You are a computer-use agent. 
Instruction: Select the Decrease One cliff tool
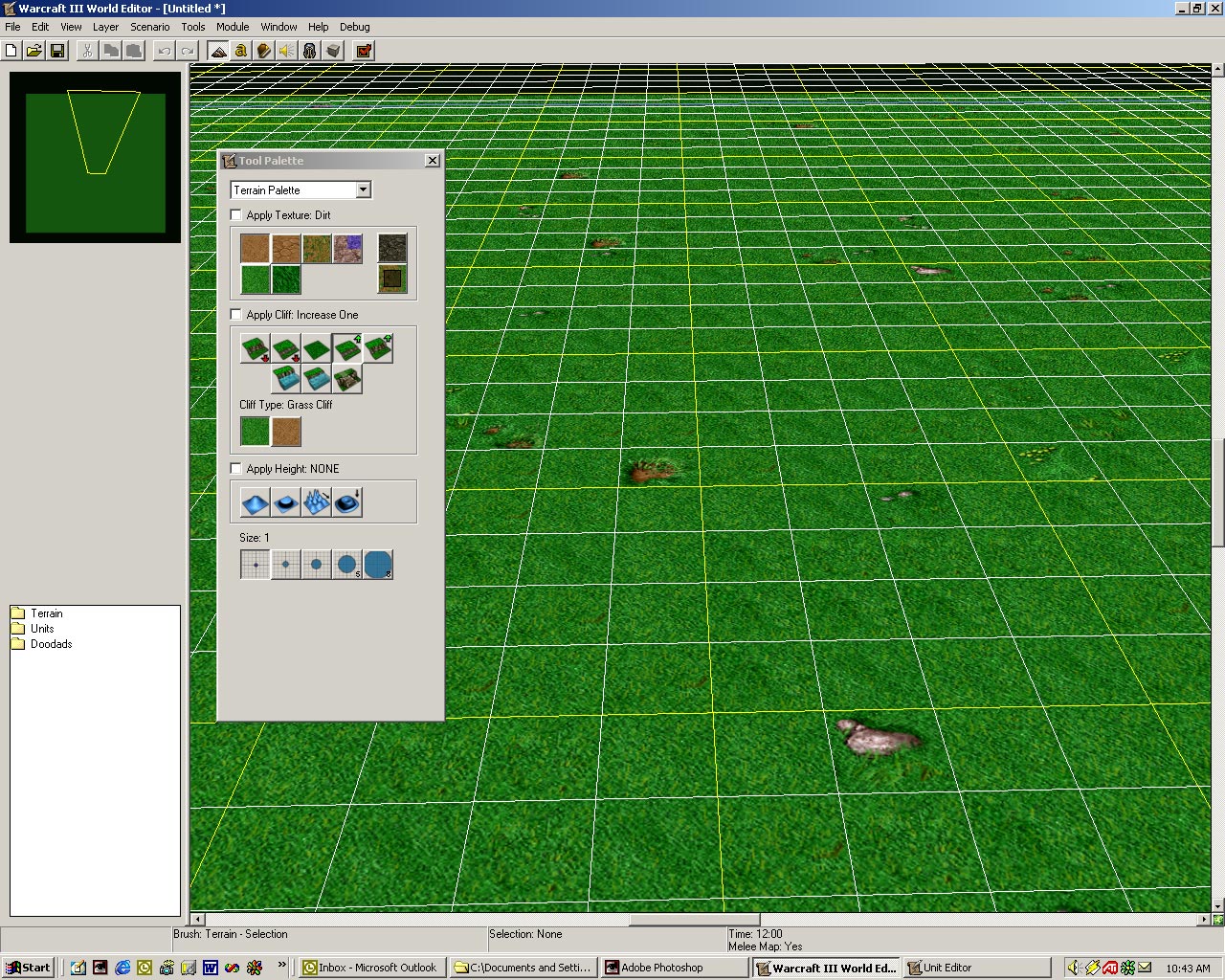point(286,348)
